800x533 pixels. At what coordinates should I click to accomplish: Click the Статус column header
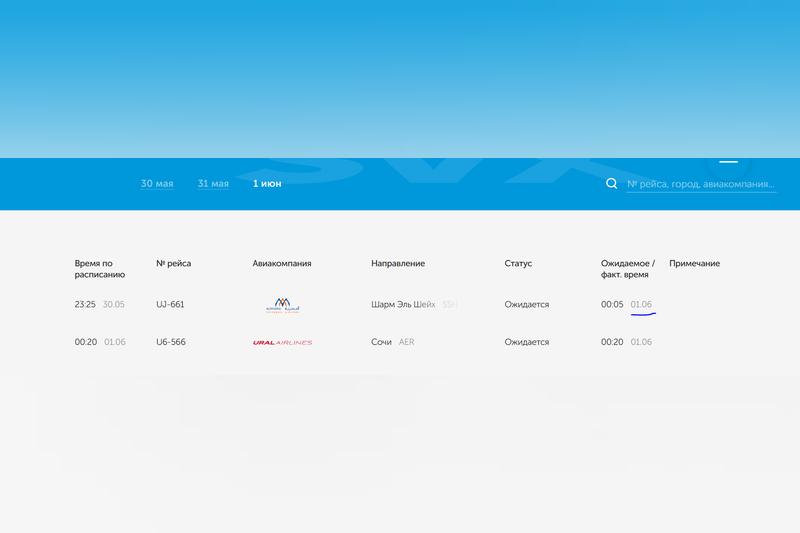pyautogui.click(x=518, y=263)
